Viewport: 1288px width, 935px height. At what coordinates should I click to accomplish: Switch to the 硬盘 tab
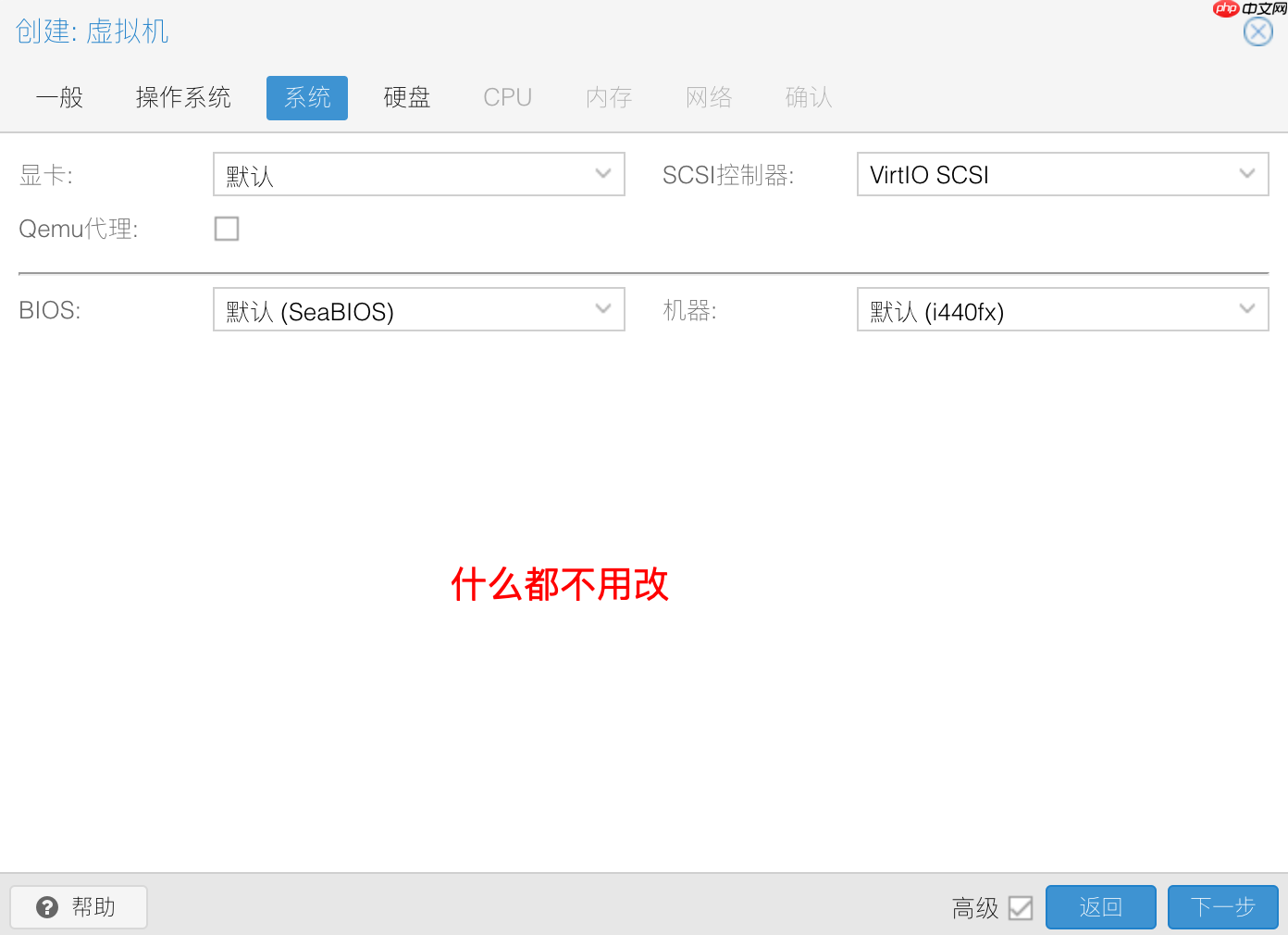click(407, 97)
